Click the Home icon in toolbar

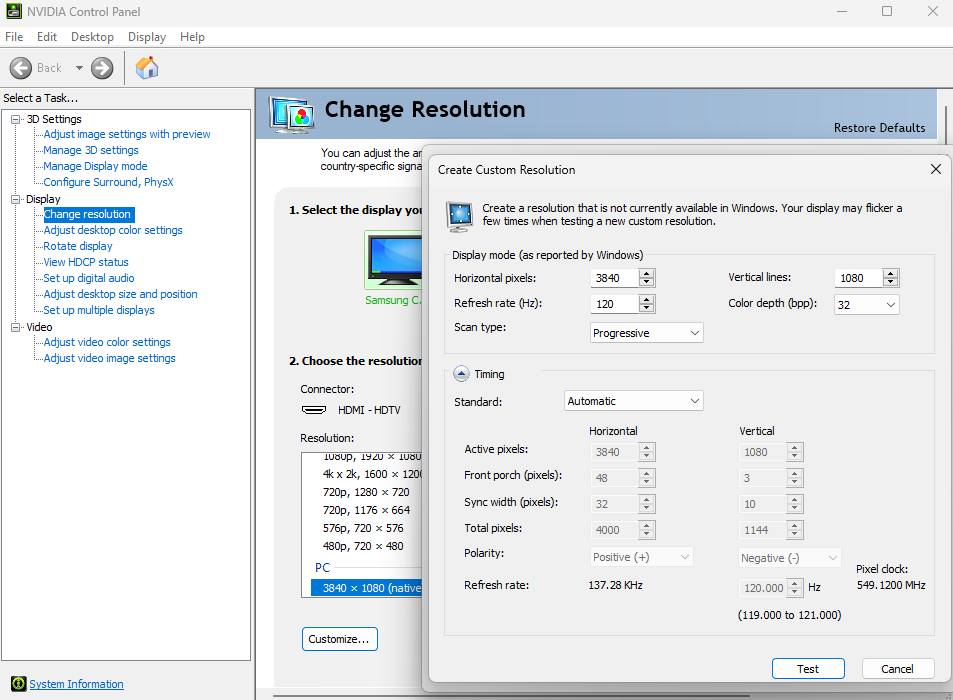tap(147, 68)
